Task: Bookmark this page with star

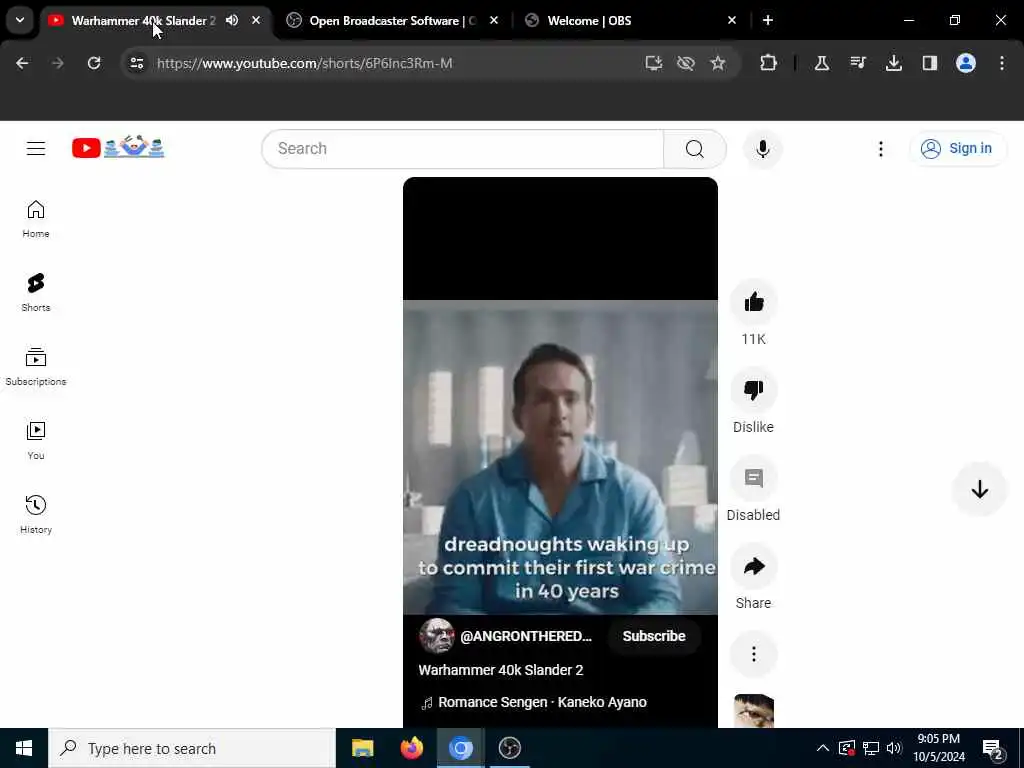Action: click(x=718, y=63)
